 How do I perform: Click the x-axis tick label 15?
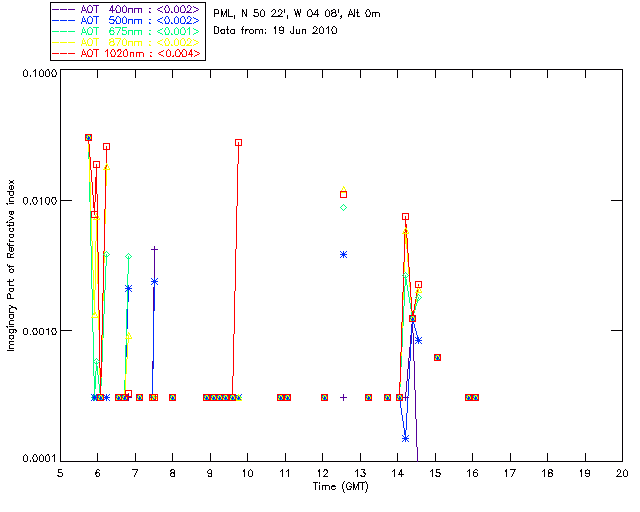(x=435, y=473)
